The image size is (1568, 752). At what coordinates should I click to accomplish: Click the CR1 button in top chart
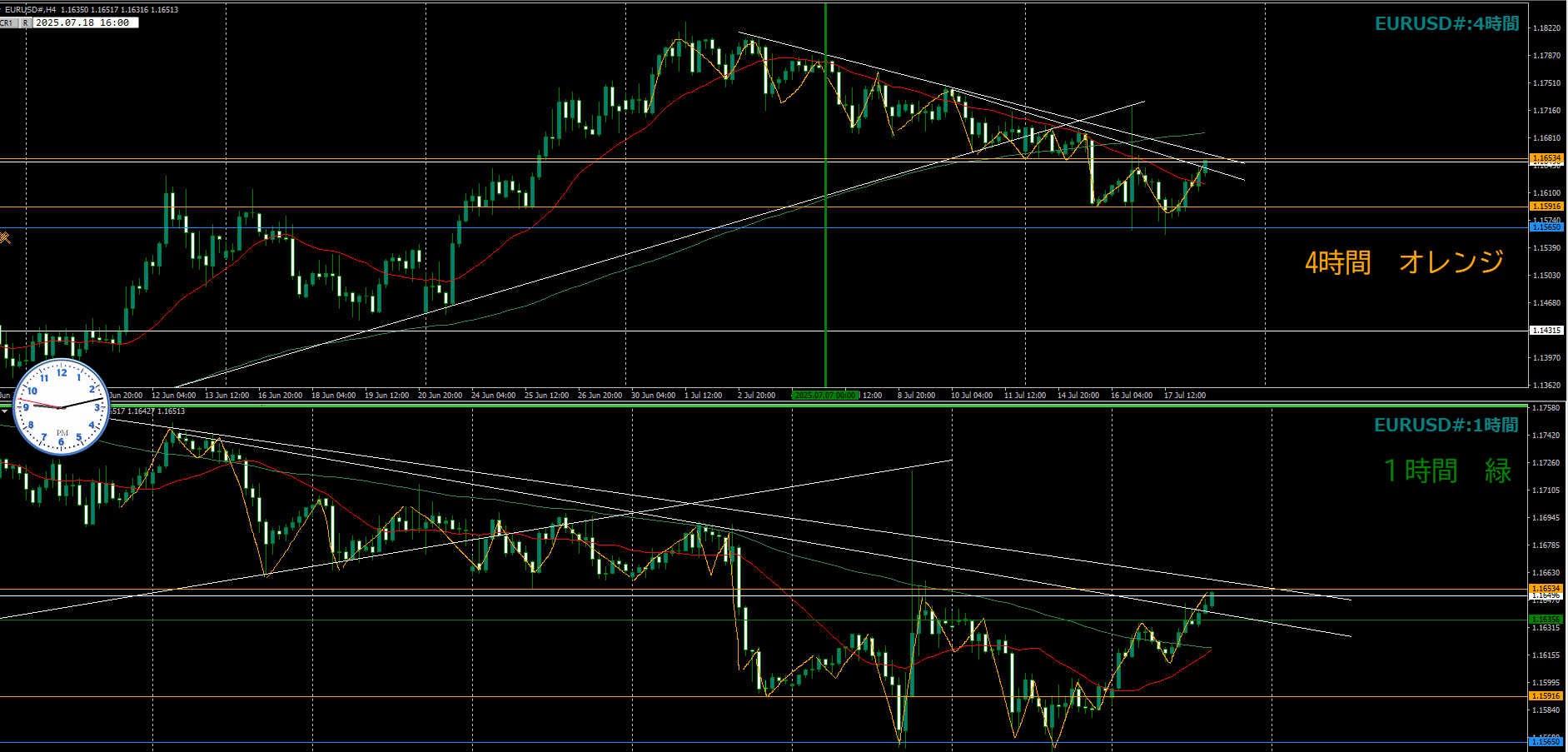point(7,23)
